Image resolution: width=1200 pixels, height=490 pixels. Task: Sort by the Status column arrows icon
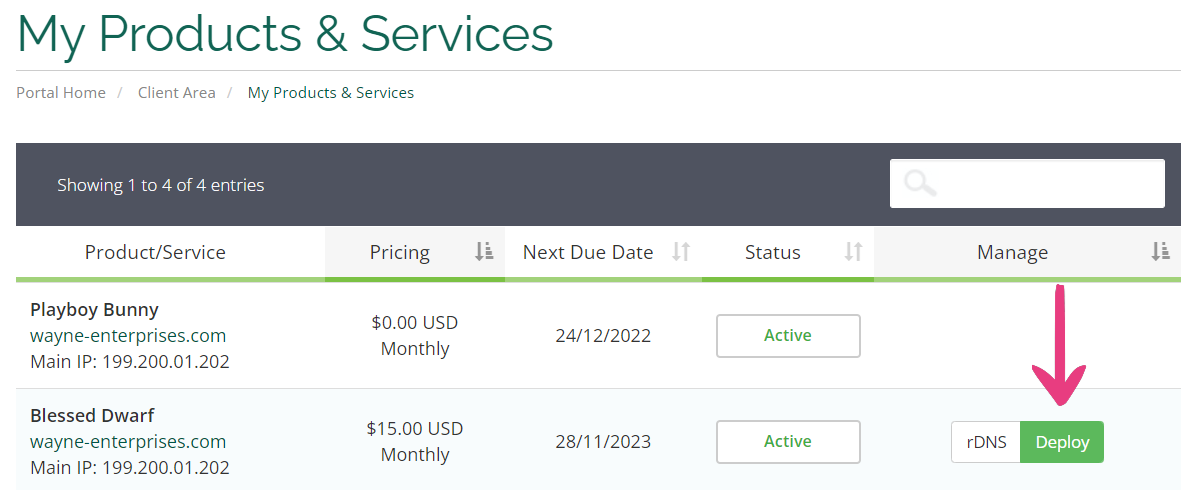point(853,252)
